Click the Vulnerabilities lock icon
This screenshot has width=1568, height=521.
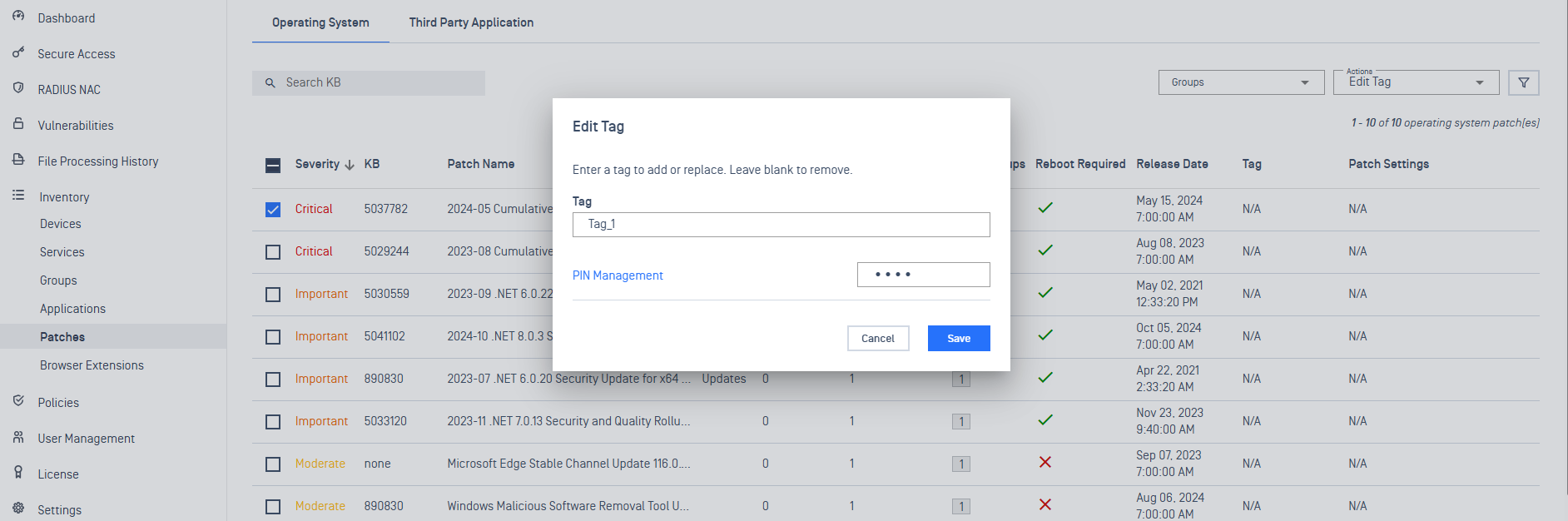pos(18,124)
